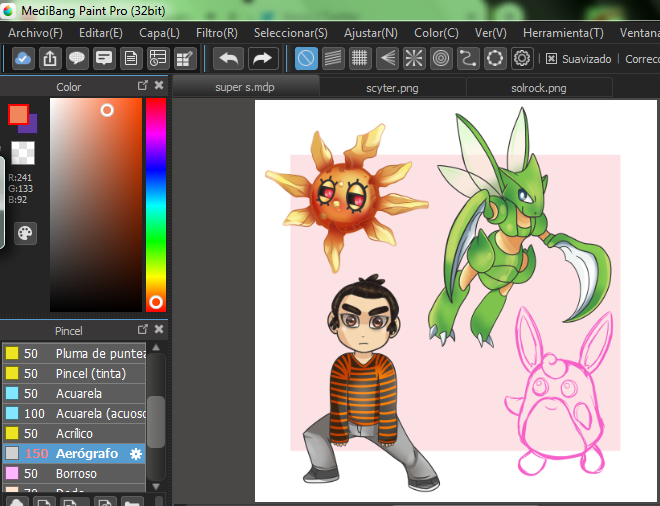Click the speech bubble comment icon
The image size is (660, 506).
pos(77,58)
